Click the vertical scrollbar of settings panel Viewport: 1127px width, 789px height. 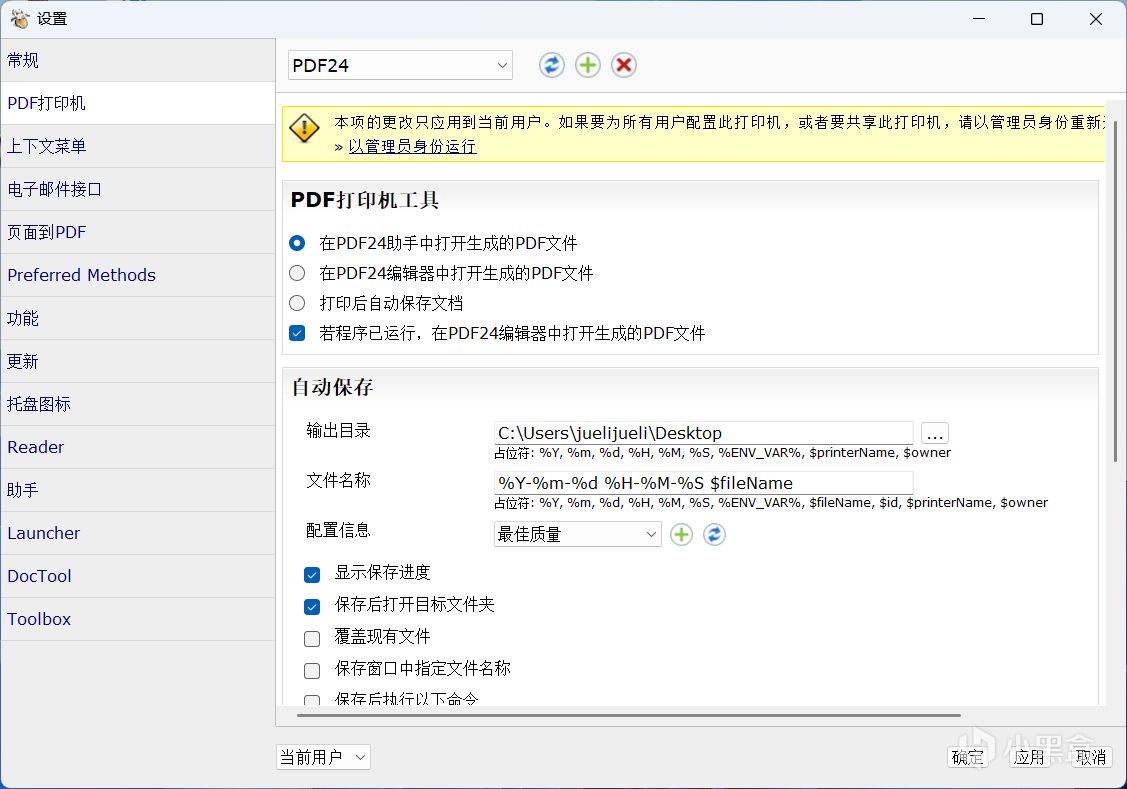coord(1116,292)
